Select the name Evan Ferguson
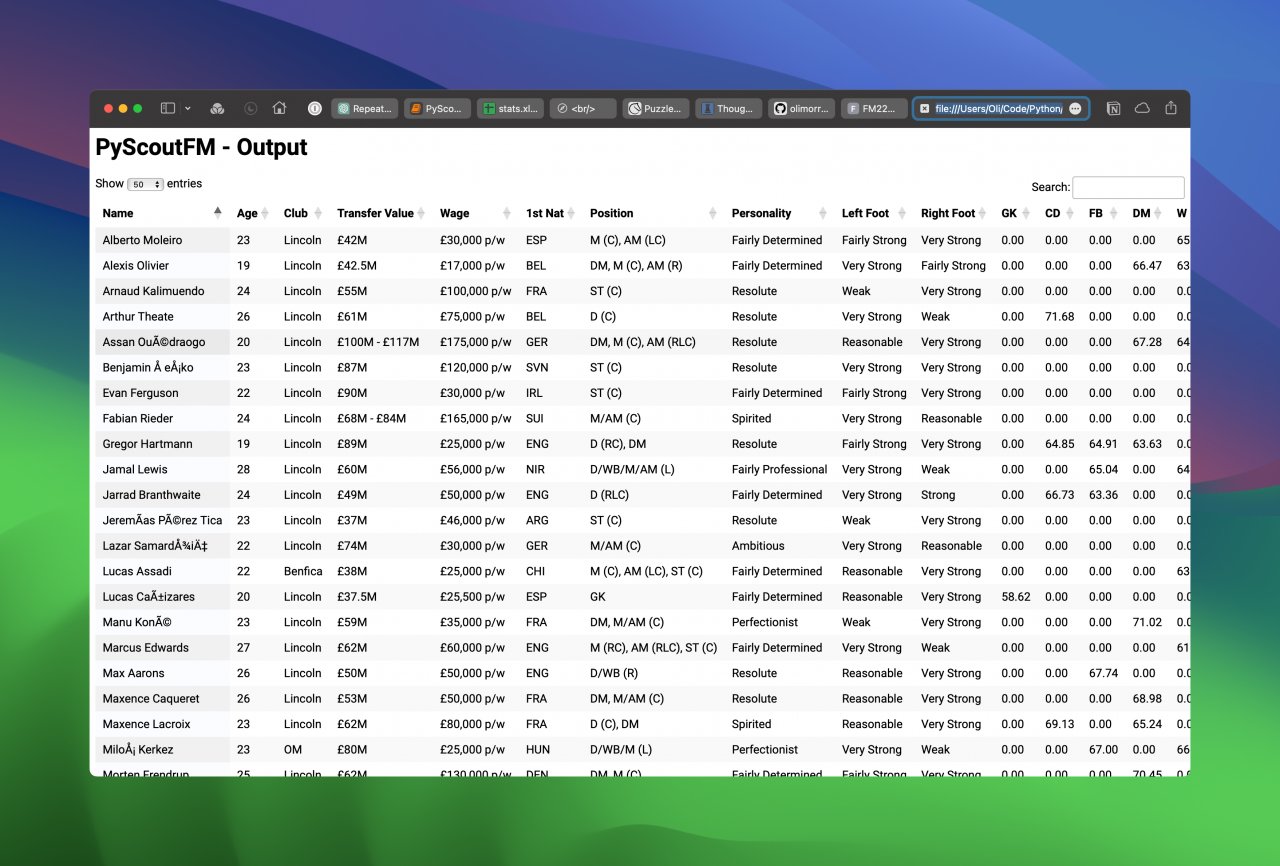Image resolution: width=1280 pixels, height=866 pixels. click(140, 393)
